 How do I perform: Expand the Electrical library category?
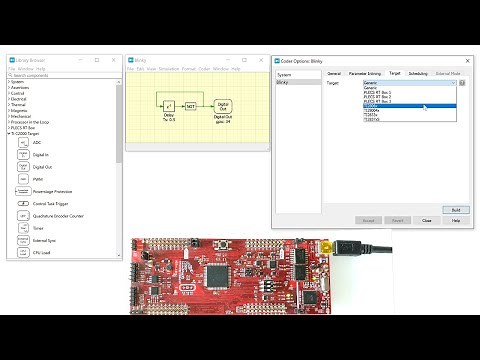(9, 99)
